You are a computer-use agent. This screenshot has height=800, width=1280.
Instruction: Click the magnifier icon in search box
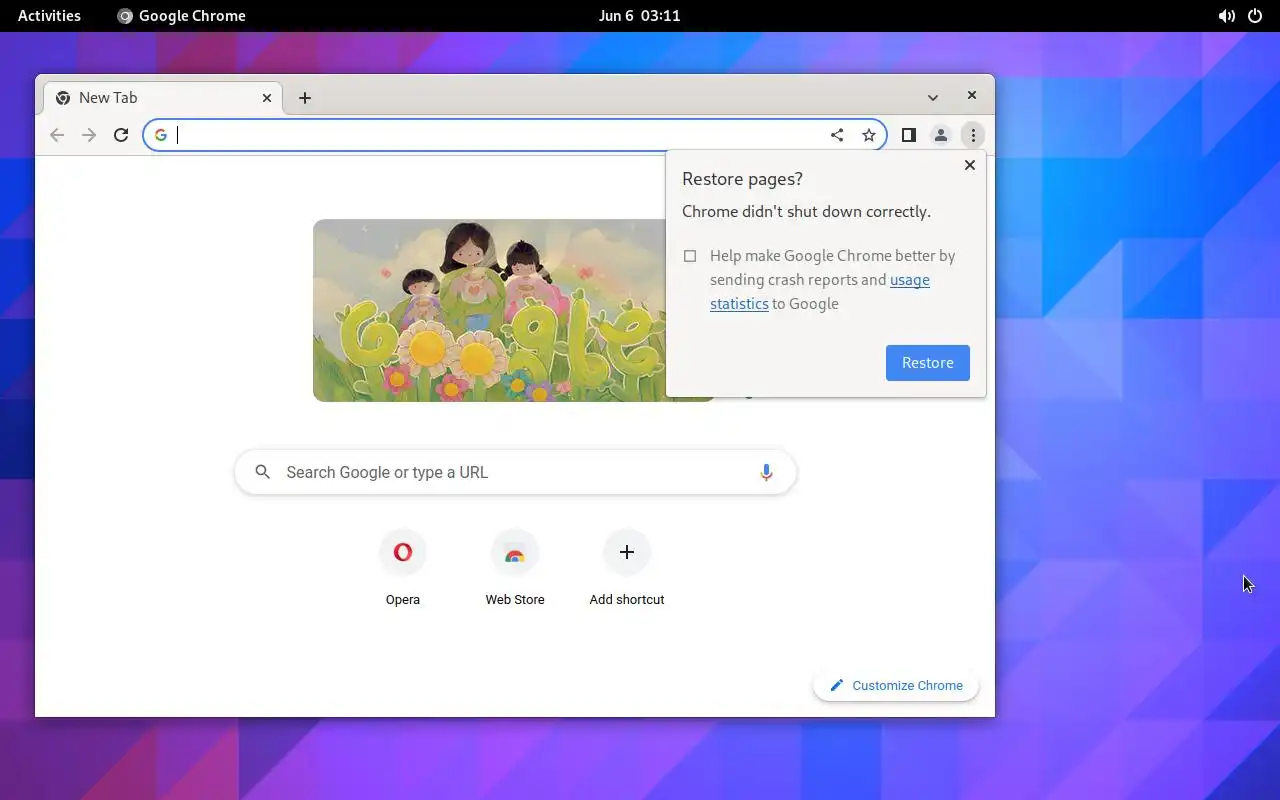coord(262,472)
